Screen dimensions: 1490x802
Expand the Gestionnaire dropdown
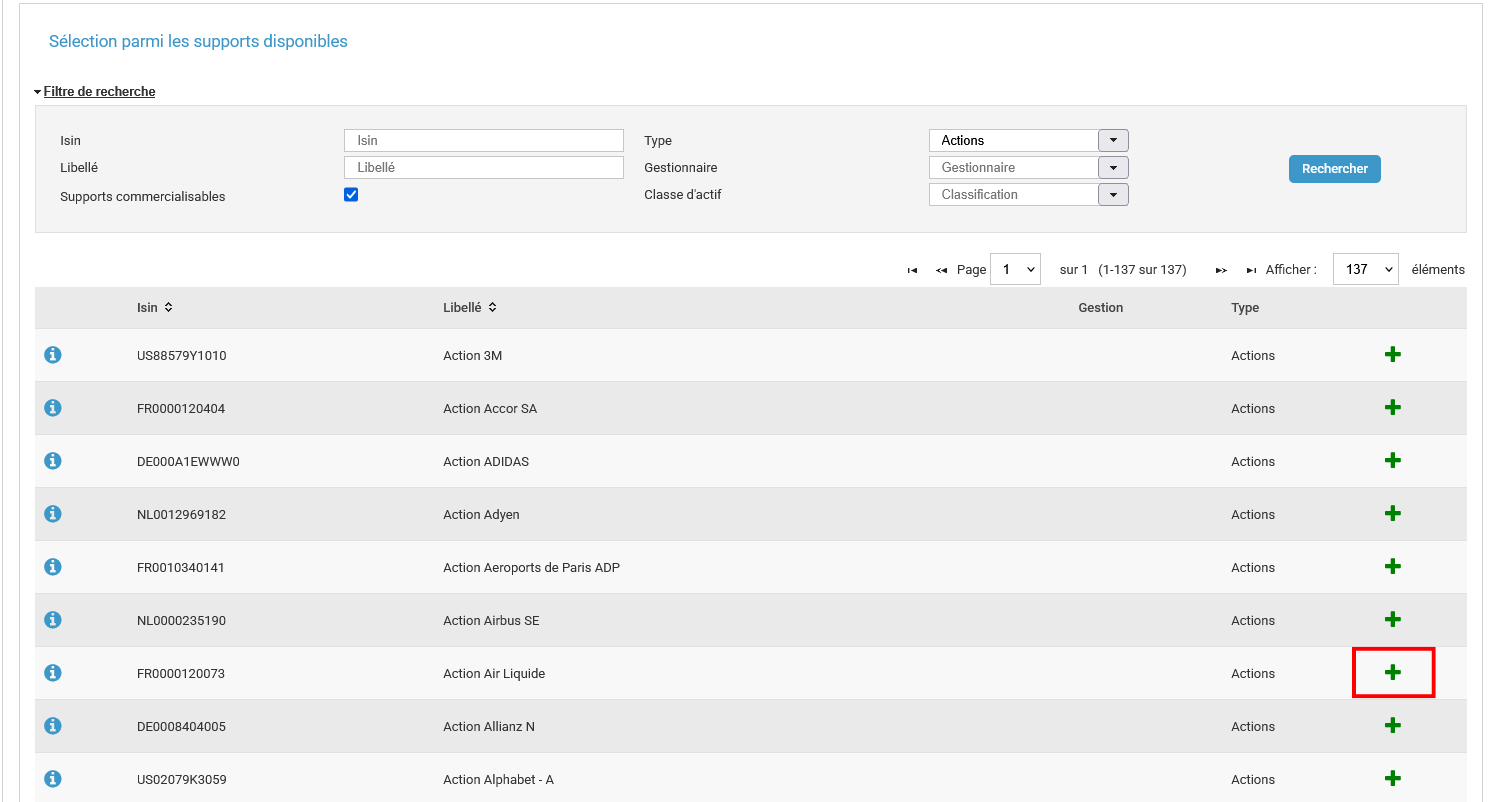1113,168
